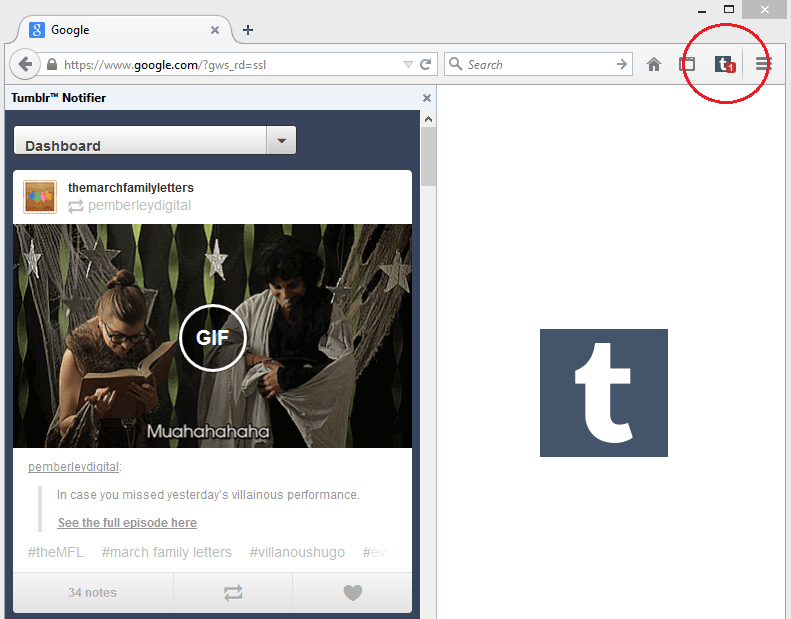Open the pemberleydigital reblog source
This screenshot has width=791, height=619.
tap(139, 205)
